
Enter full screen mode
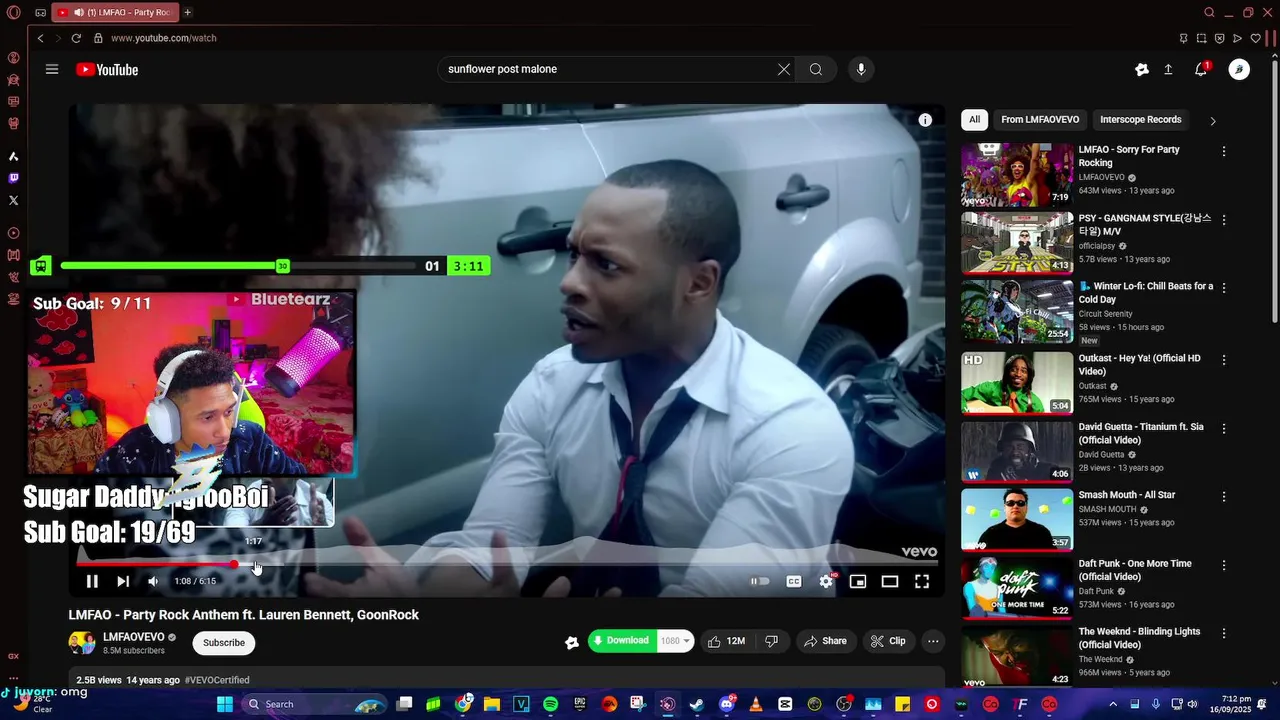922,581
